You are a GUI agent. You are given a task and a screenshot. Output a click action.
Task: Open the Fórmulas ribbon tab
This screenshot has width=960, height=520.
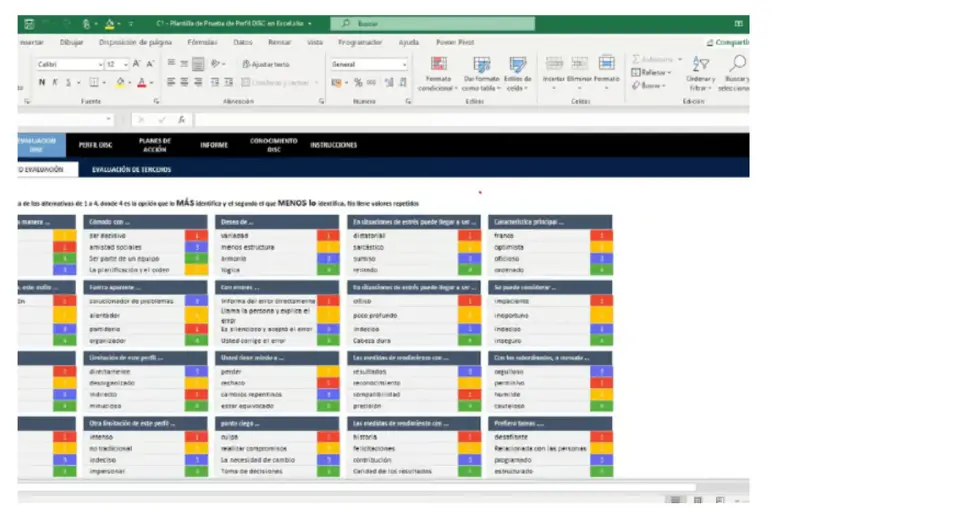pos(202,42)
